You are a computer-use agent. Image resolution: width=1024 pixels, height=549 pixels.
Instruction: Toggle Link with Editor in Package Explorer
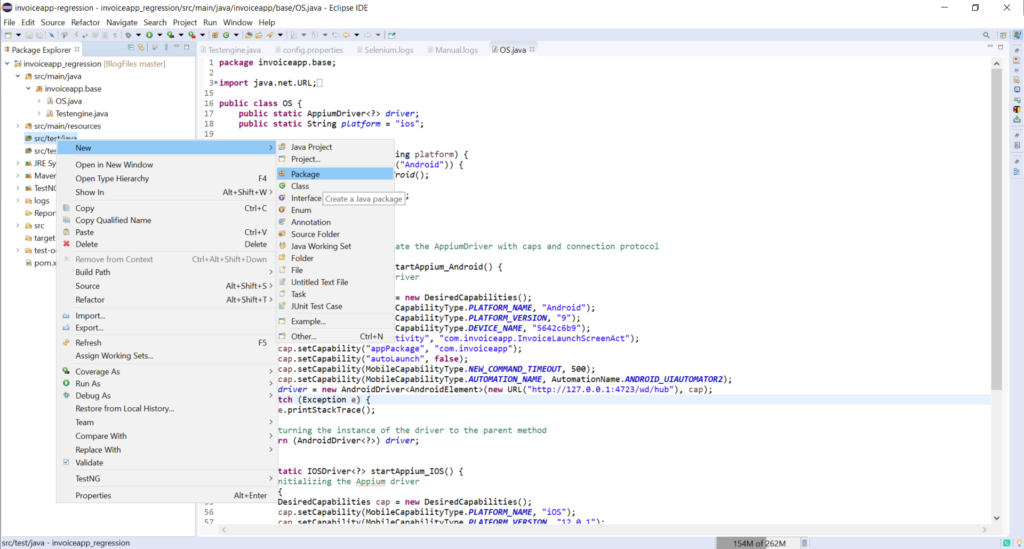tap(140, 48)
